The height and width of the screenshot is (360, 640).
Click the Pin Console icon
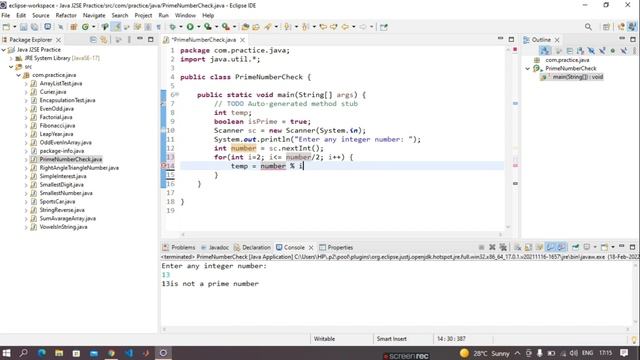pyautogui.click(x=576, y=247)
